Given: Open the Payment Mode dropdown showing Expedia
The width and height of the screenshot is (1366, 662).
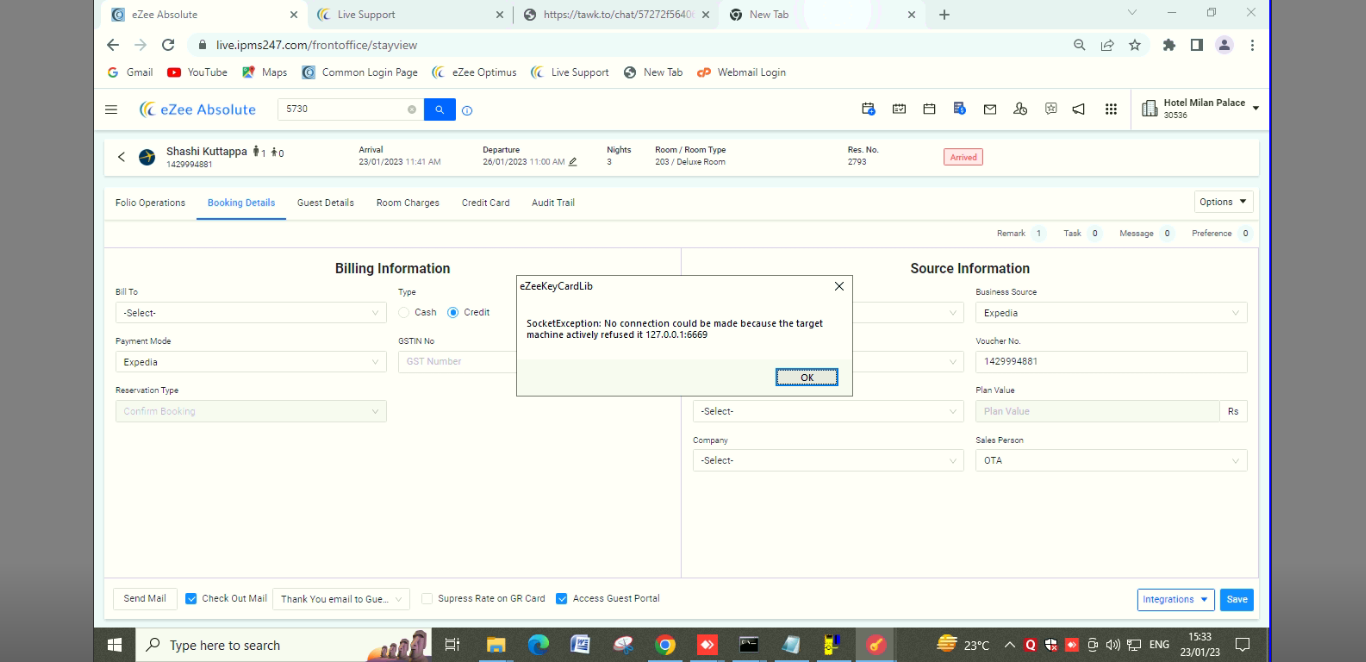Looking at the screenshot, I should 251,362.
